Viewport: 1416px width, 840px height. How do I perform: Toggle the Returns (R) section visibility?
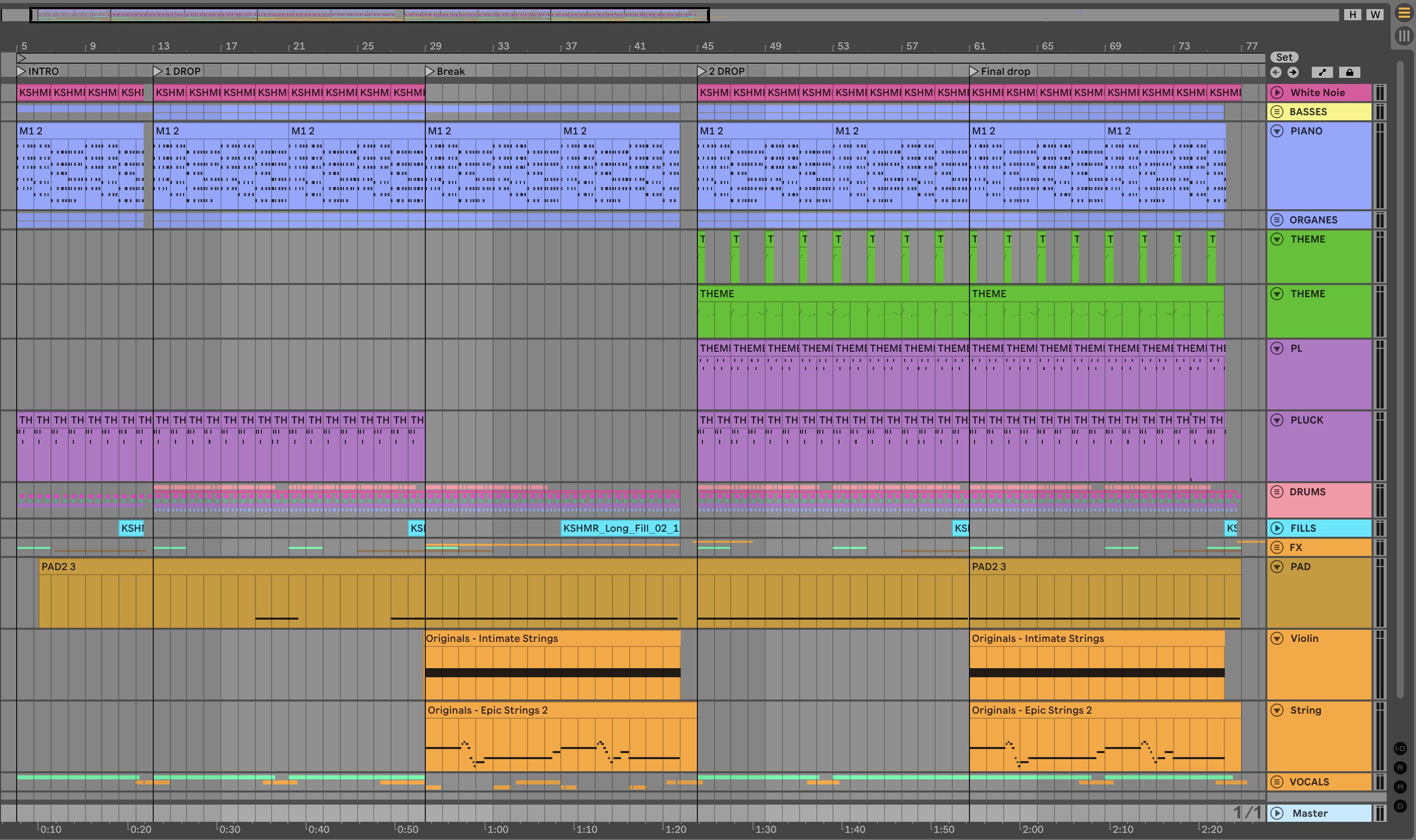click(x=1400, y=768)
